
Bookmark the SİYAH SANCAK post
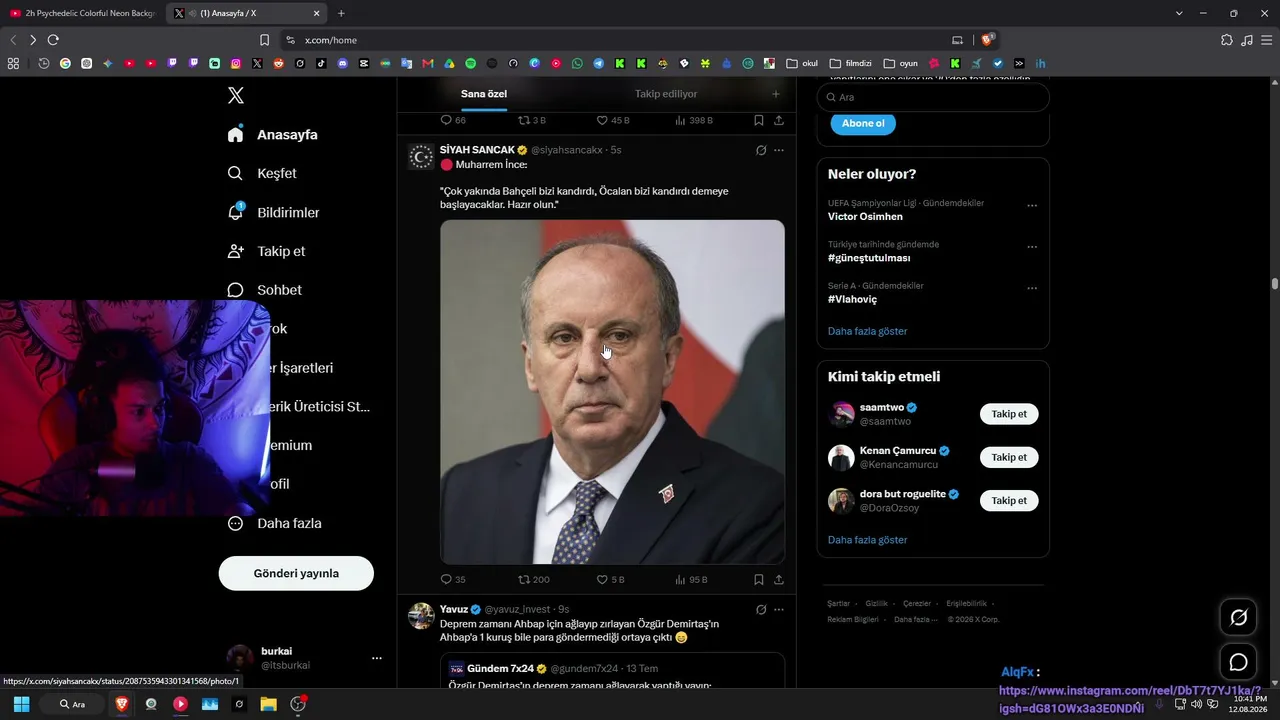759,579
